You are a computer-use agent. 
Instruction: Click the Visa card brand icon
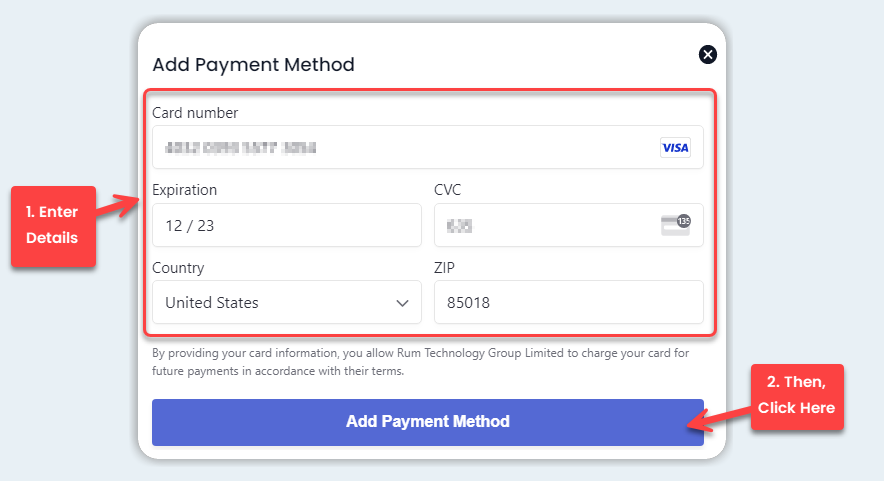pyautogui.click(x=675, y=148)
